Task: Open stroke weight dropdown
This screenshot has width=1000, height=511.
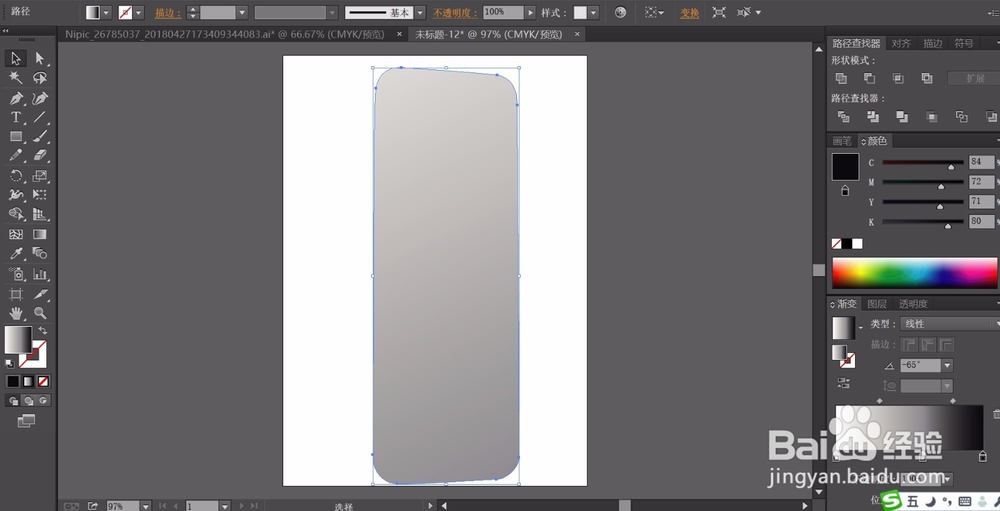Action: [242, 12]
